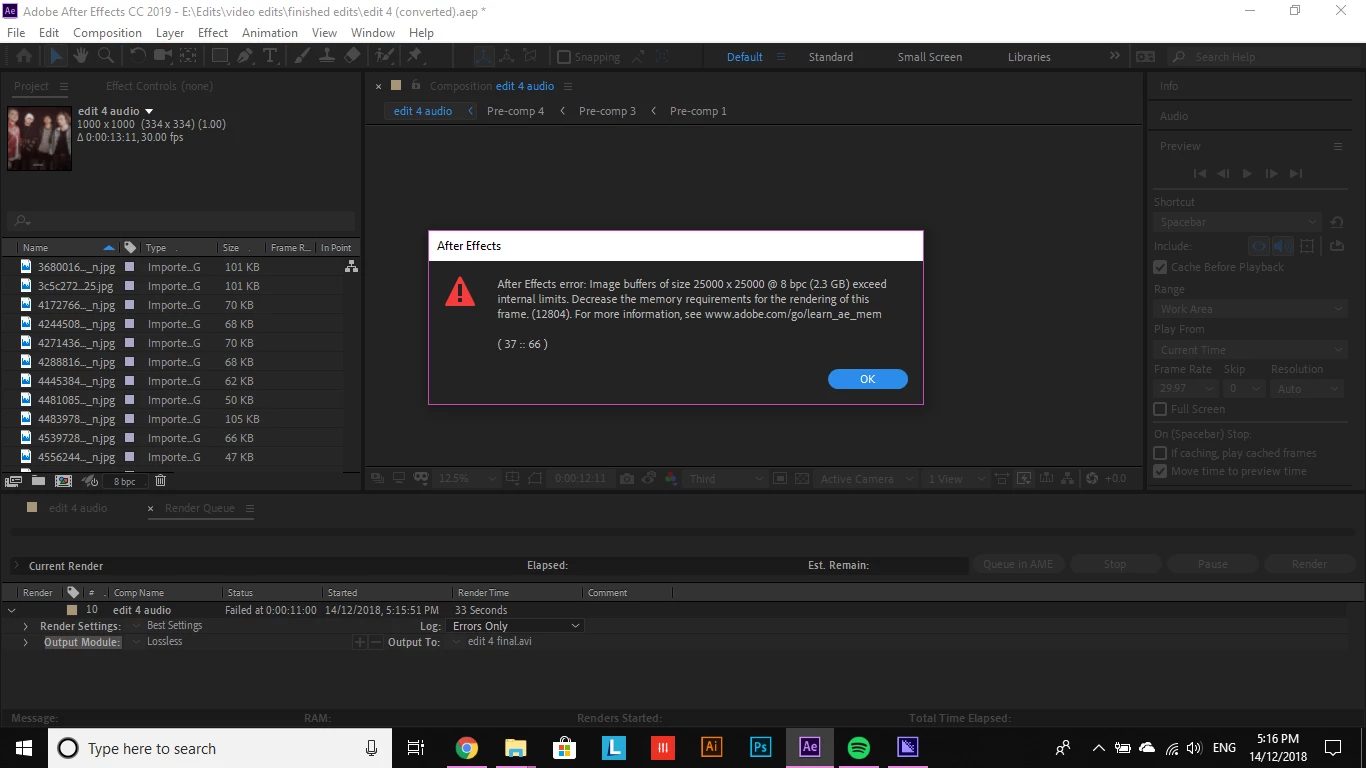Select the Pen tool

tap(245, 57)
